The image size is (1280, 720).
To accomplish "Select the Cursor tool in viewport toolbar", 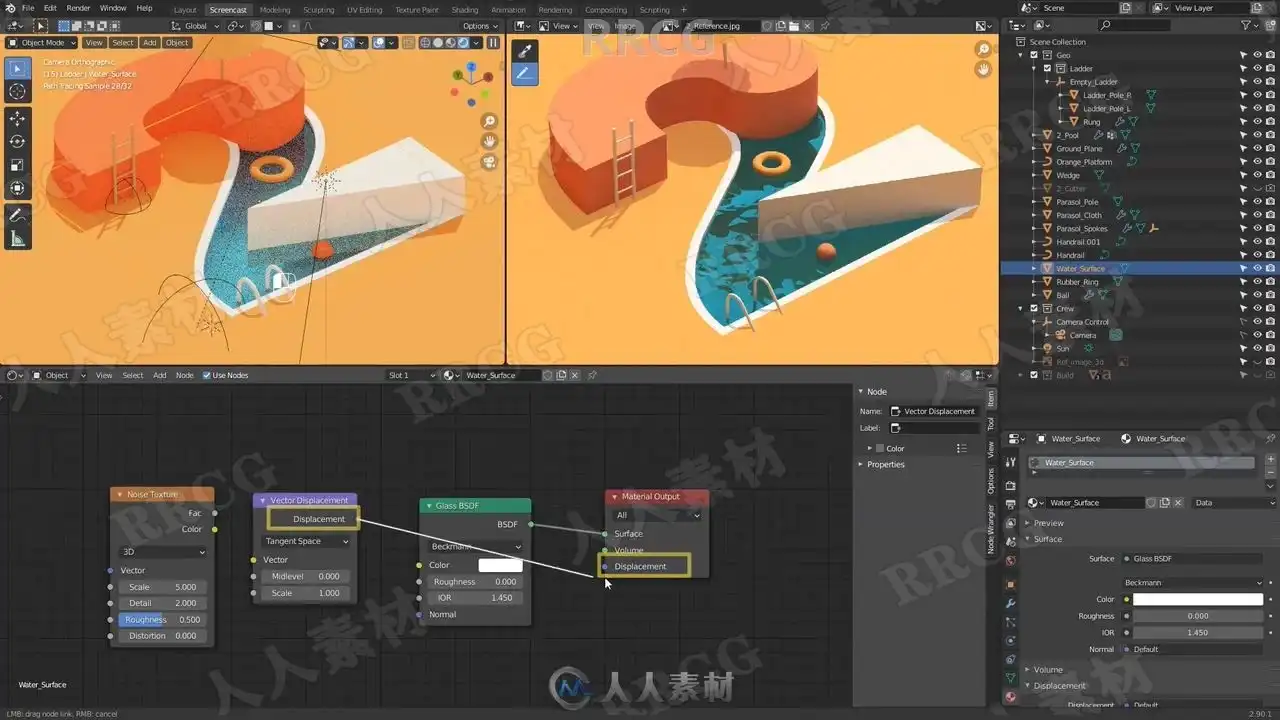I will [x=17, y=91].
